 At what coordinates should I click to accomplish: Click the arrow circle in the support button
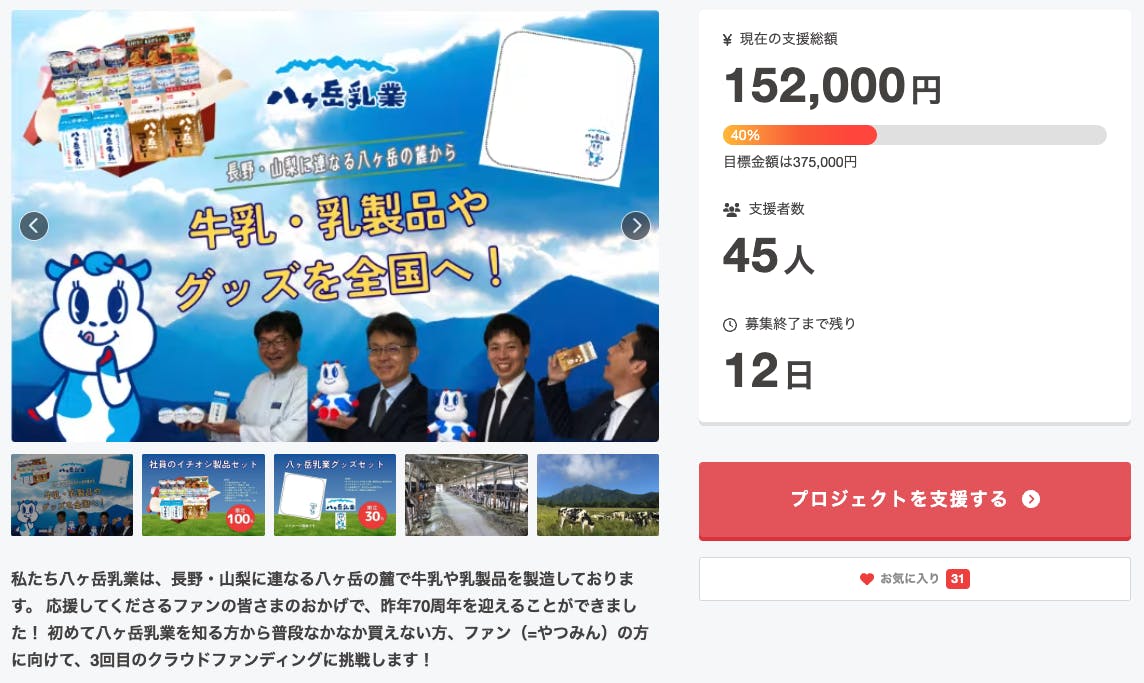[1031, 499]
